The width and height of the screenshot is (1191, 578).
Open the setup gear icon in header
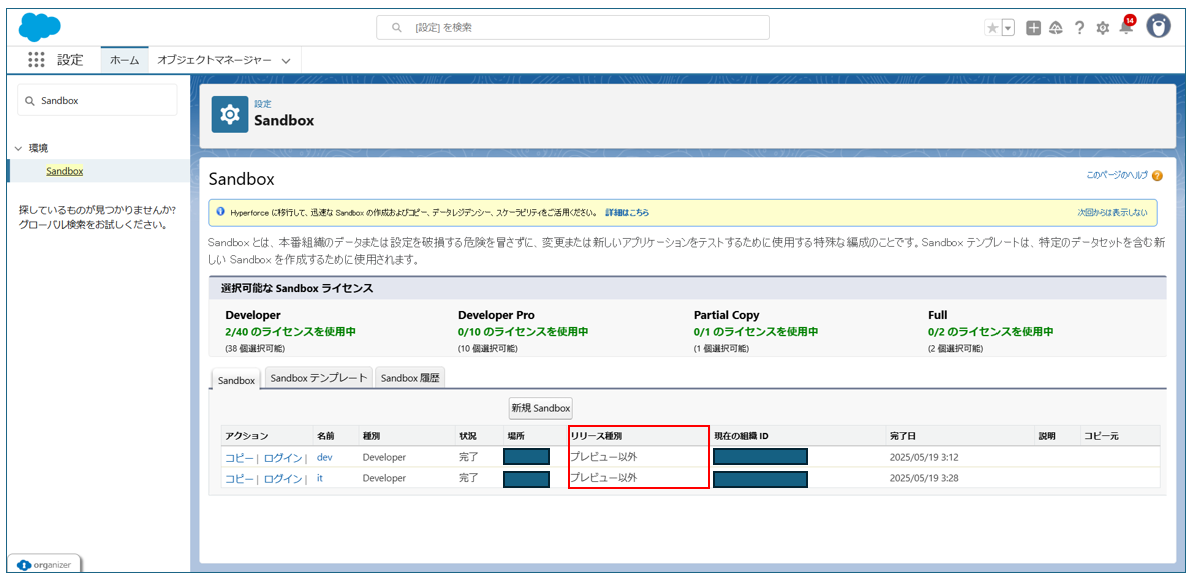pos(1103,28)
